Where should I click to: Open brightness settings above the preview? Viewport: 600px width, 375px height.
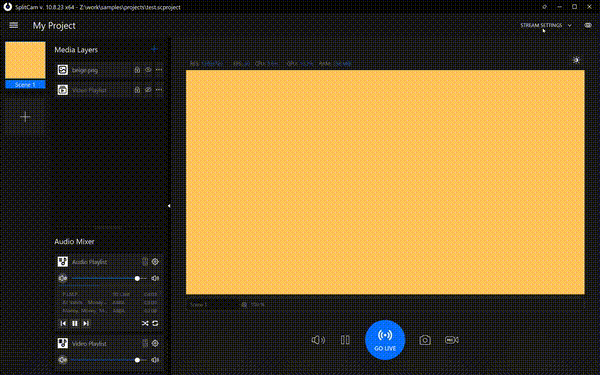[576, 60]
